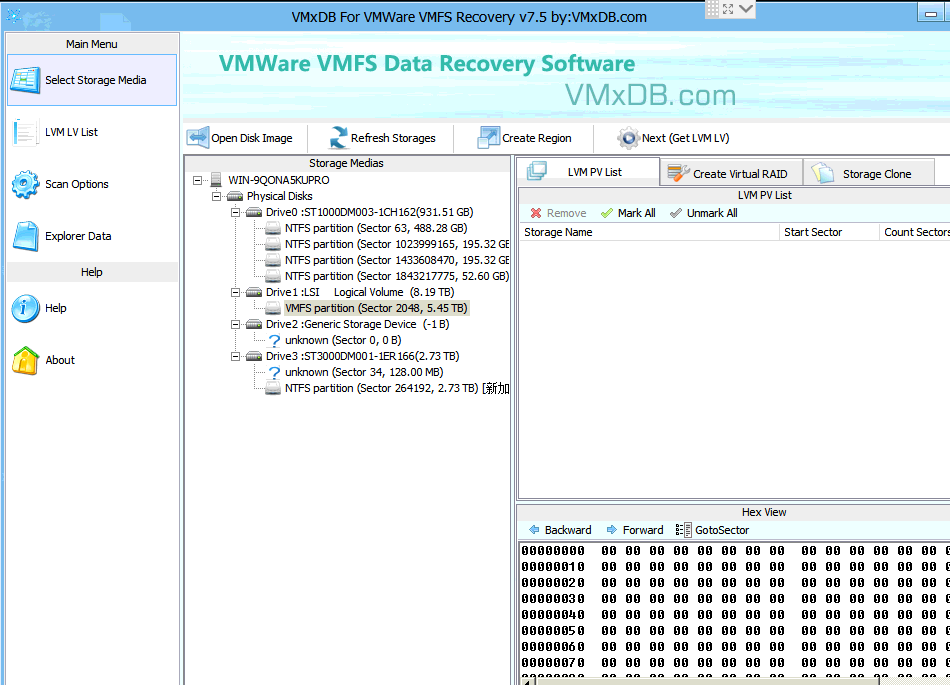Click the Create Virtual RAID tab icon
950x685 pixels.
click(679, 173)
